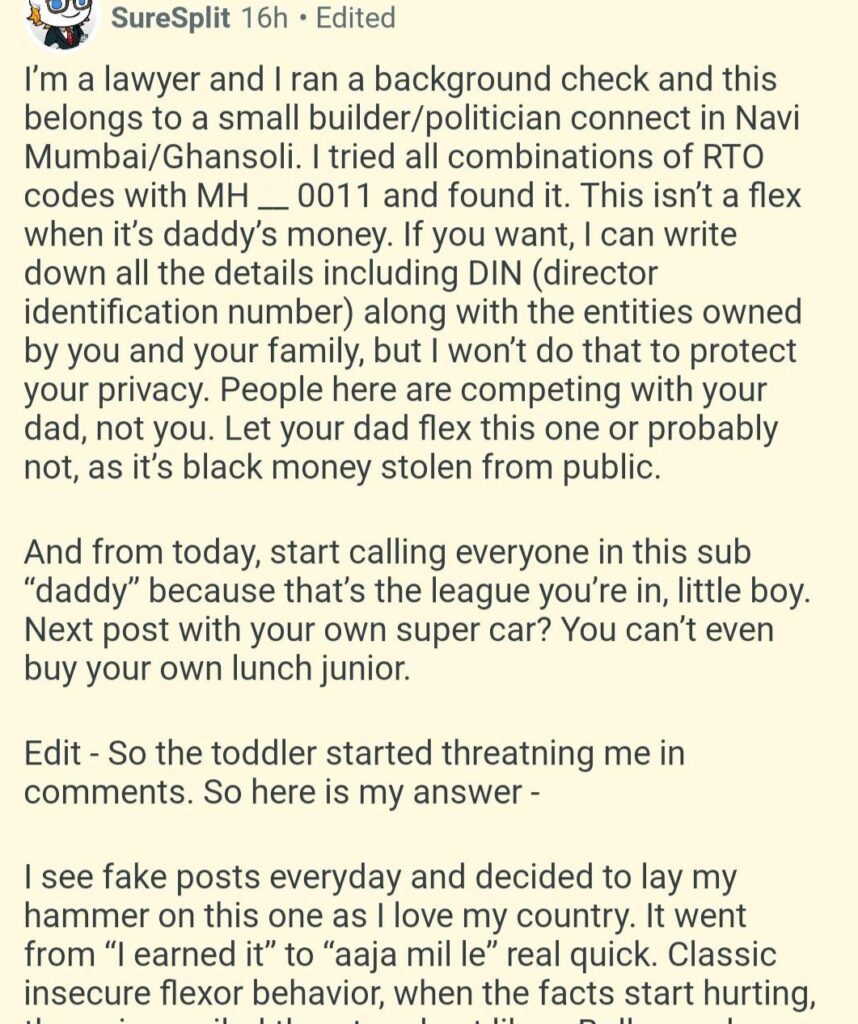Open the SureSplit username profile link
The image size is (858, 1024).
(172, 18)
